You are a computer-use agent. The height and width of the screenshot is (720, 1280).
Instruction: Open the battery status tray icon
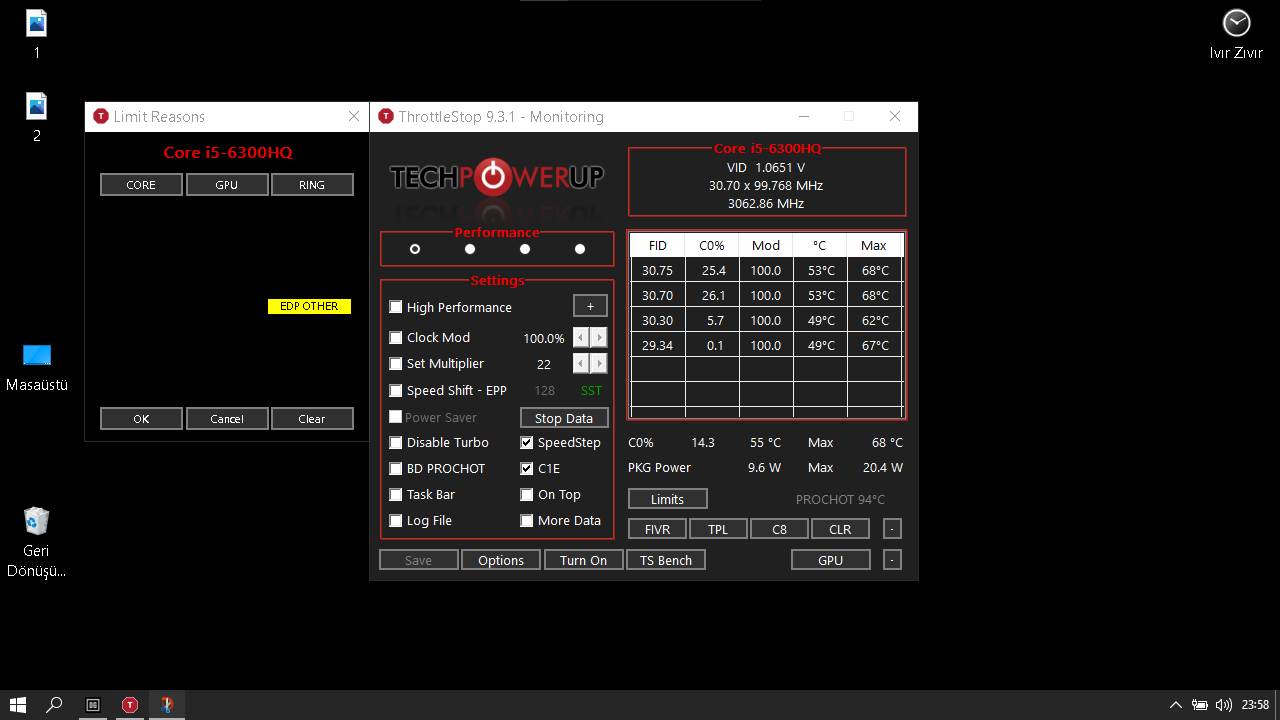click(x=1200, y=705)
